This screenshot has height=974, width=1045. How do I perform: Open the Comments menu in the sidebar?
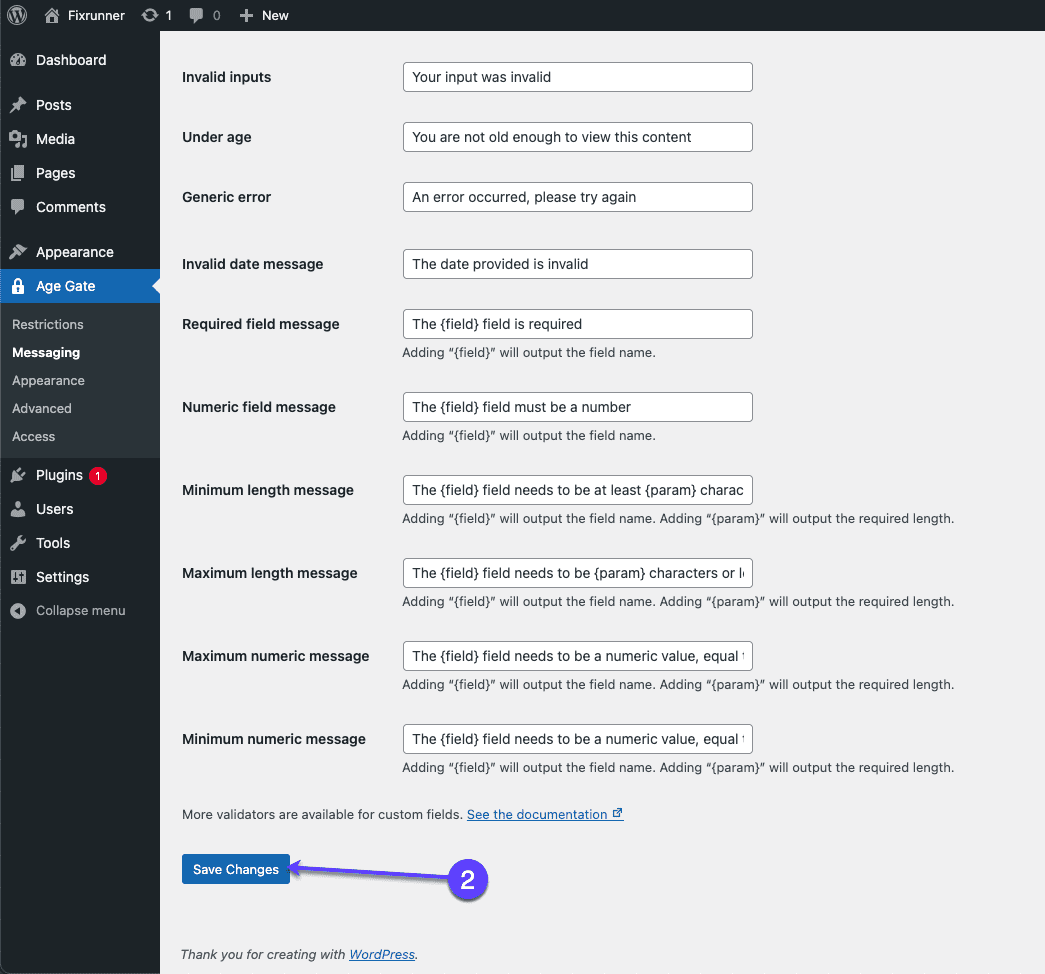(x=80, y=207)
